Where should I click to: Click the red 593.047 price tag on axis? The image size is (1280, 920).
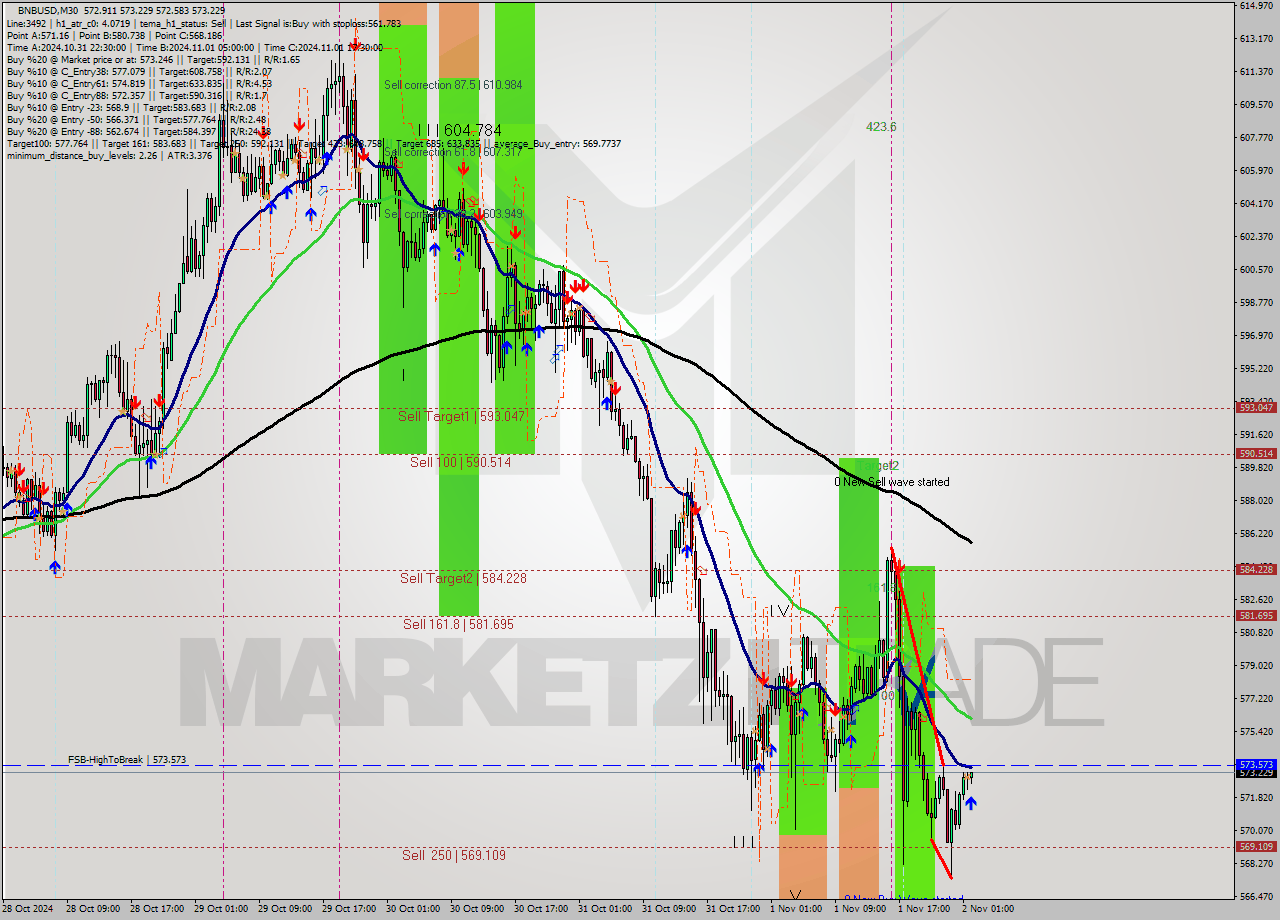click(1256, 407)
